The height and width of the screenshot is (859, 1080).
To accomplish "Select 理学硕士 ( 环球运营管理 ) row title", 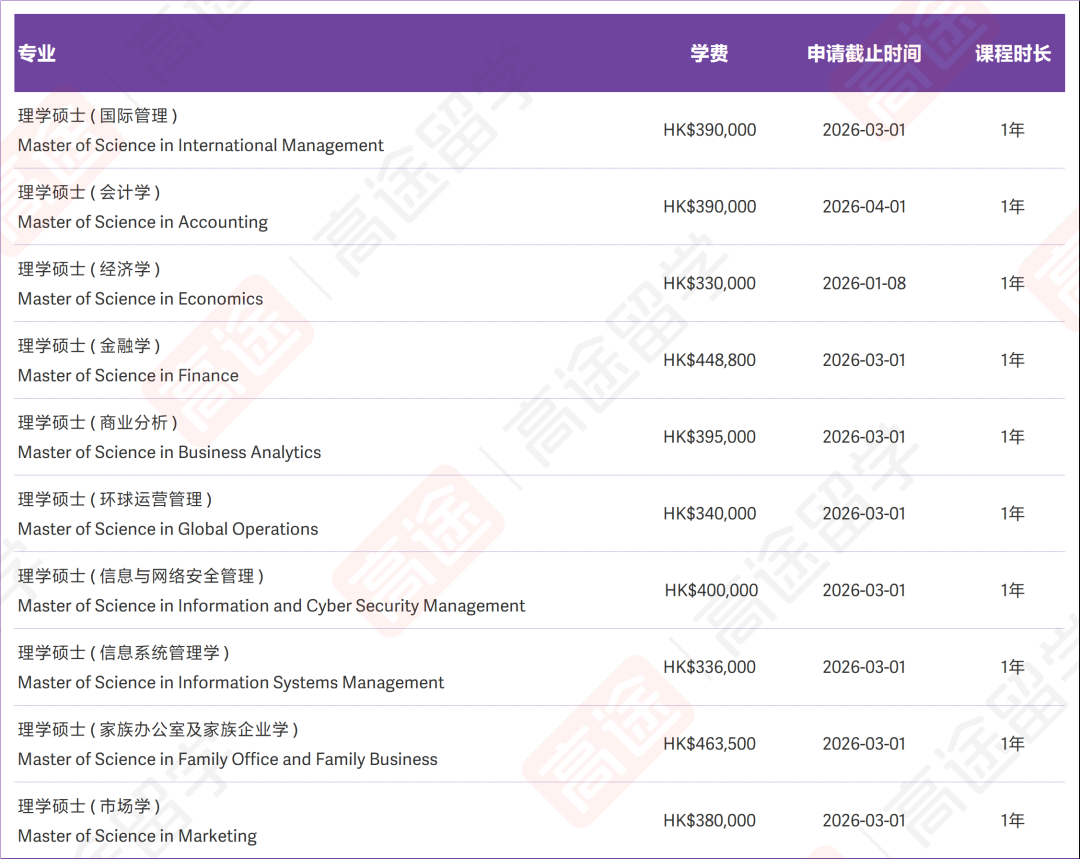I will (x=115, y=499).
